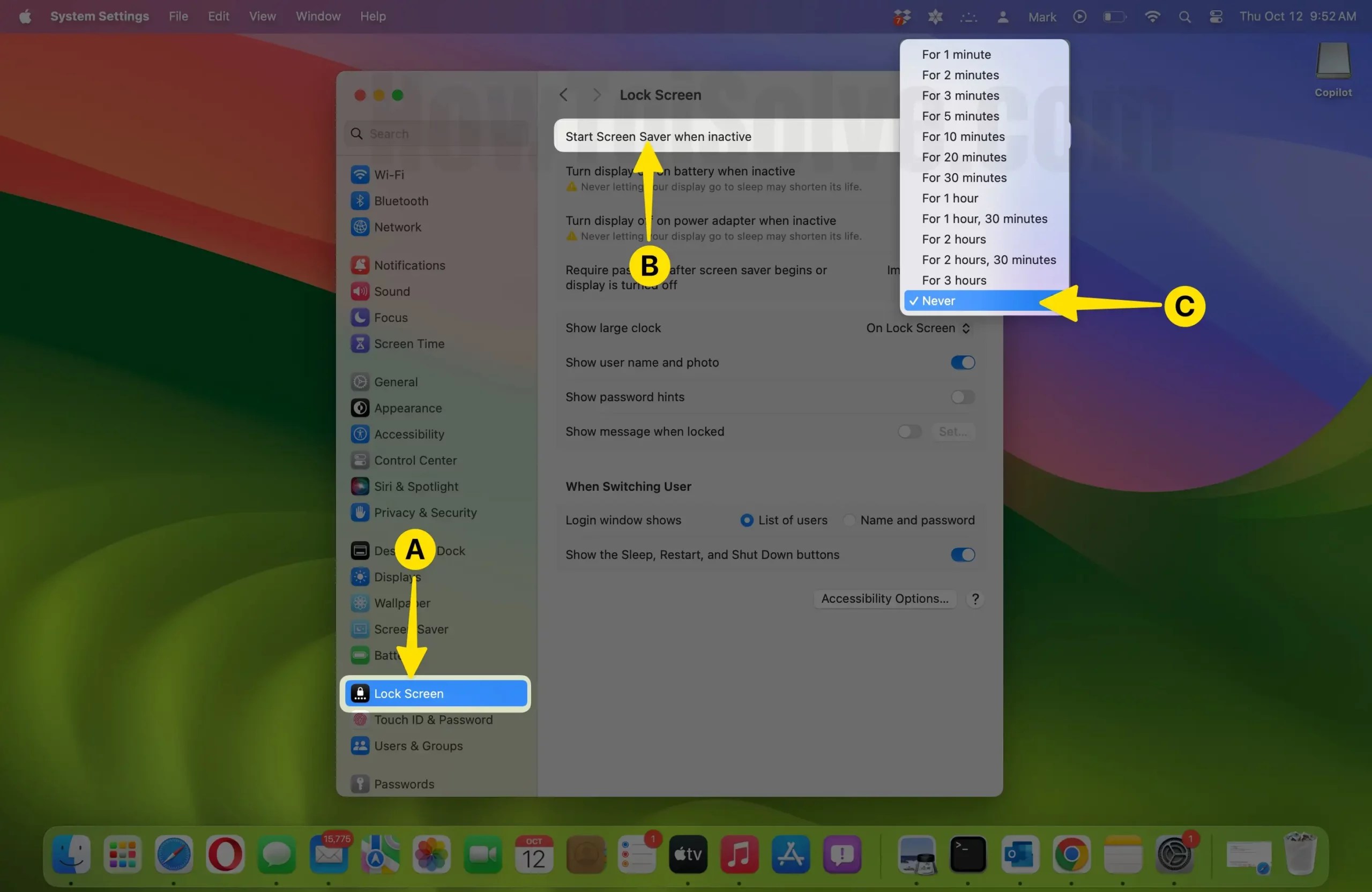Open Screen Saver settings

(411, 628)
